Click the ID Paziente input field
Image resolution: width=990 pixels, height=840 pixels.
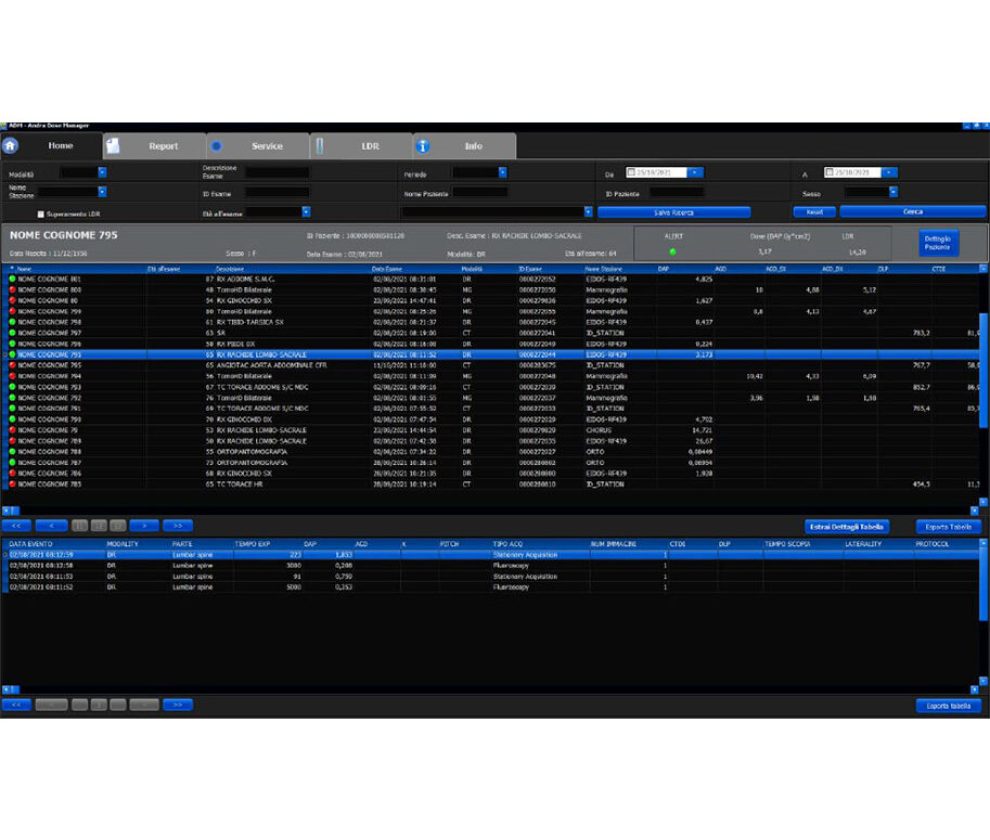click(676, 192)
